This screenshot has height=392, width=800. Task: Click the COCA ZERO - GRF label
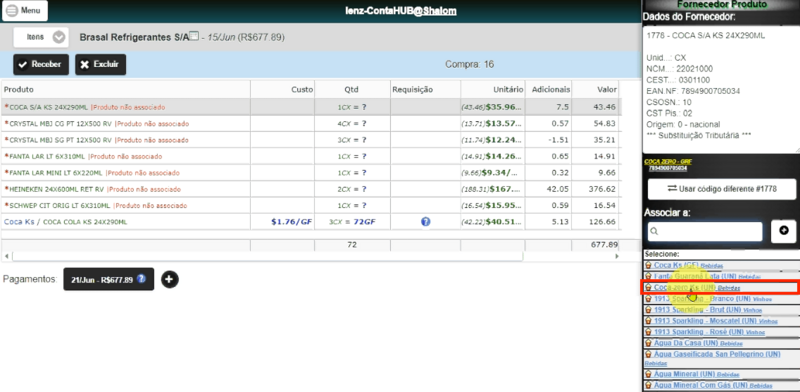coord(667,162)
